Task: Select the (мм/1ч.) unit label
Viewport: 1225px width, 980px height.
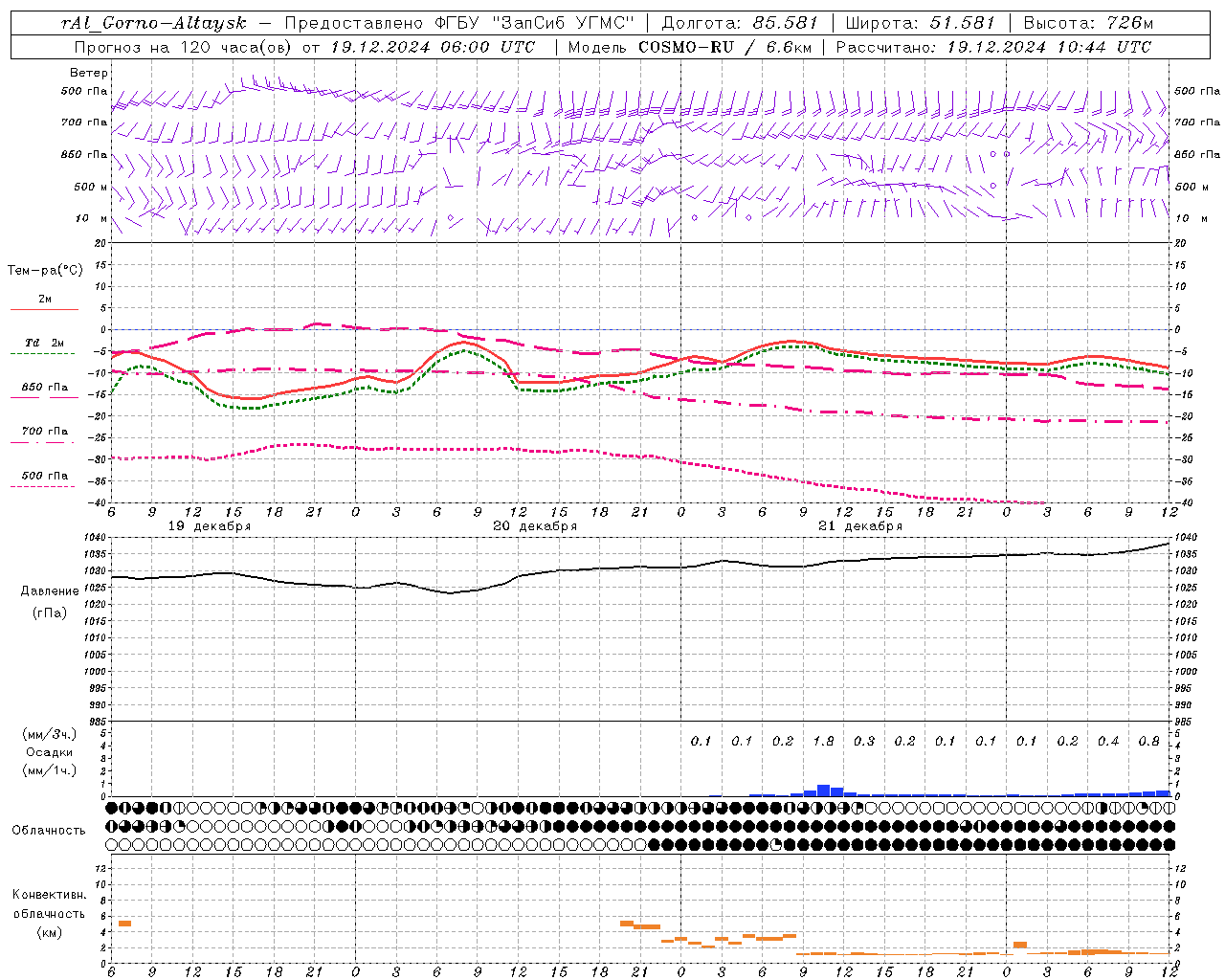Action: coord(50,770)
